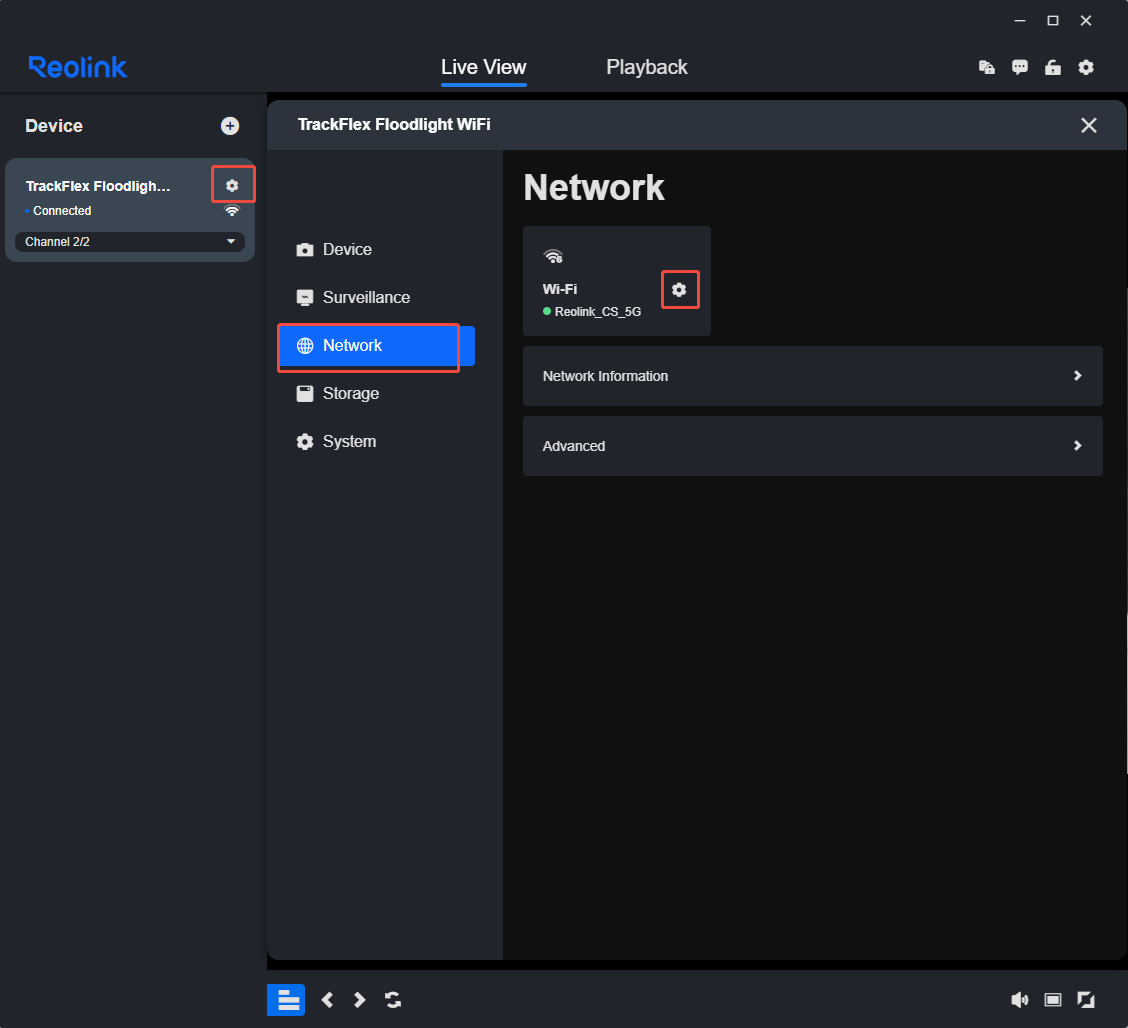Click the Reolink_CS_5G network name
Image resolution: width=1128 pixels, height=1028 pixels.
coord(597,311)
